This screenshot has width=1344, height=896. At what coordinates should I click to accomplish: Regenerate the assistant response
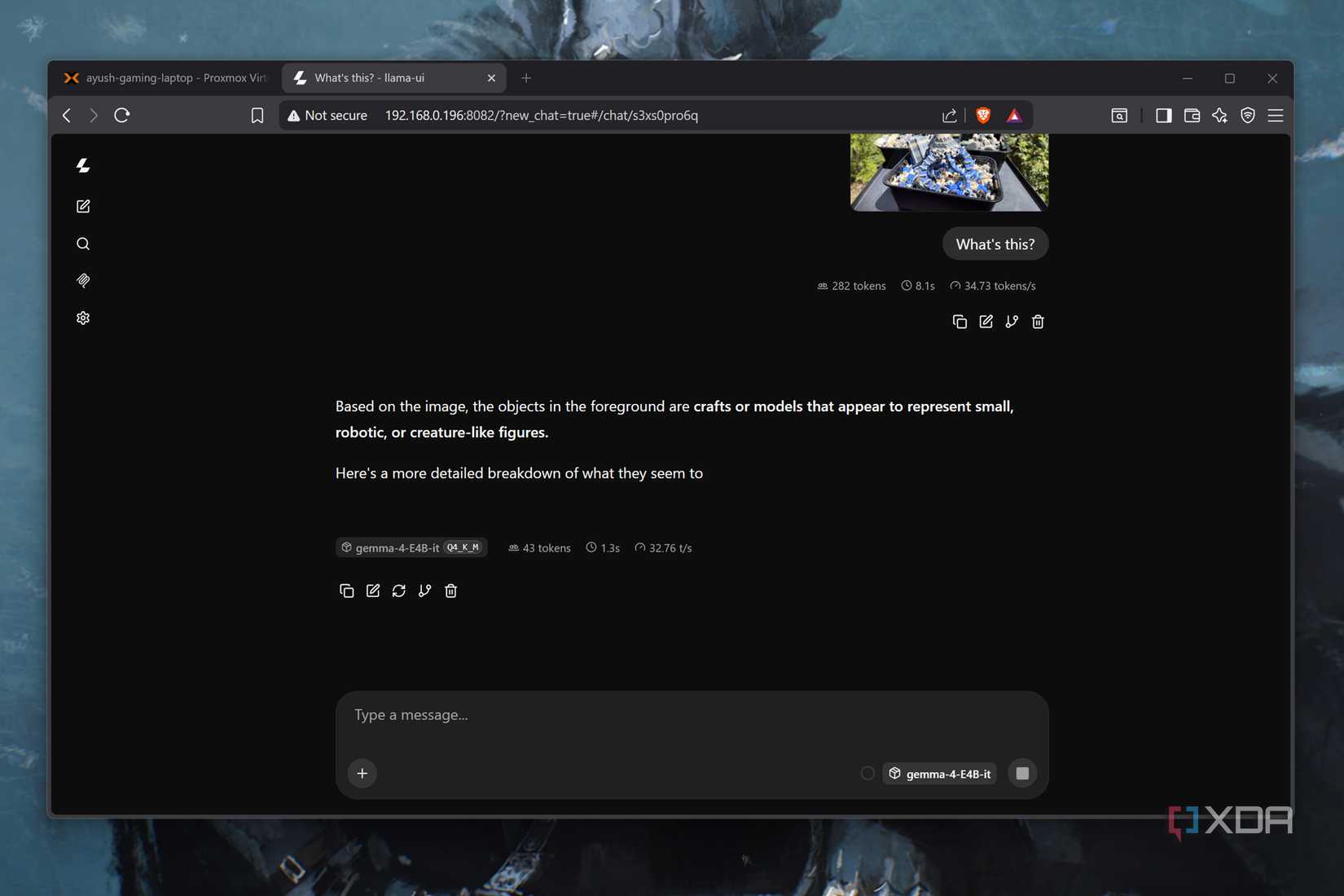(x=398, y=591)
